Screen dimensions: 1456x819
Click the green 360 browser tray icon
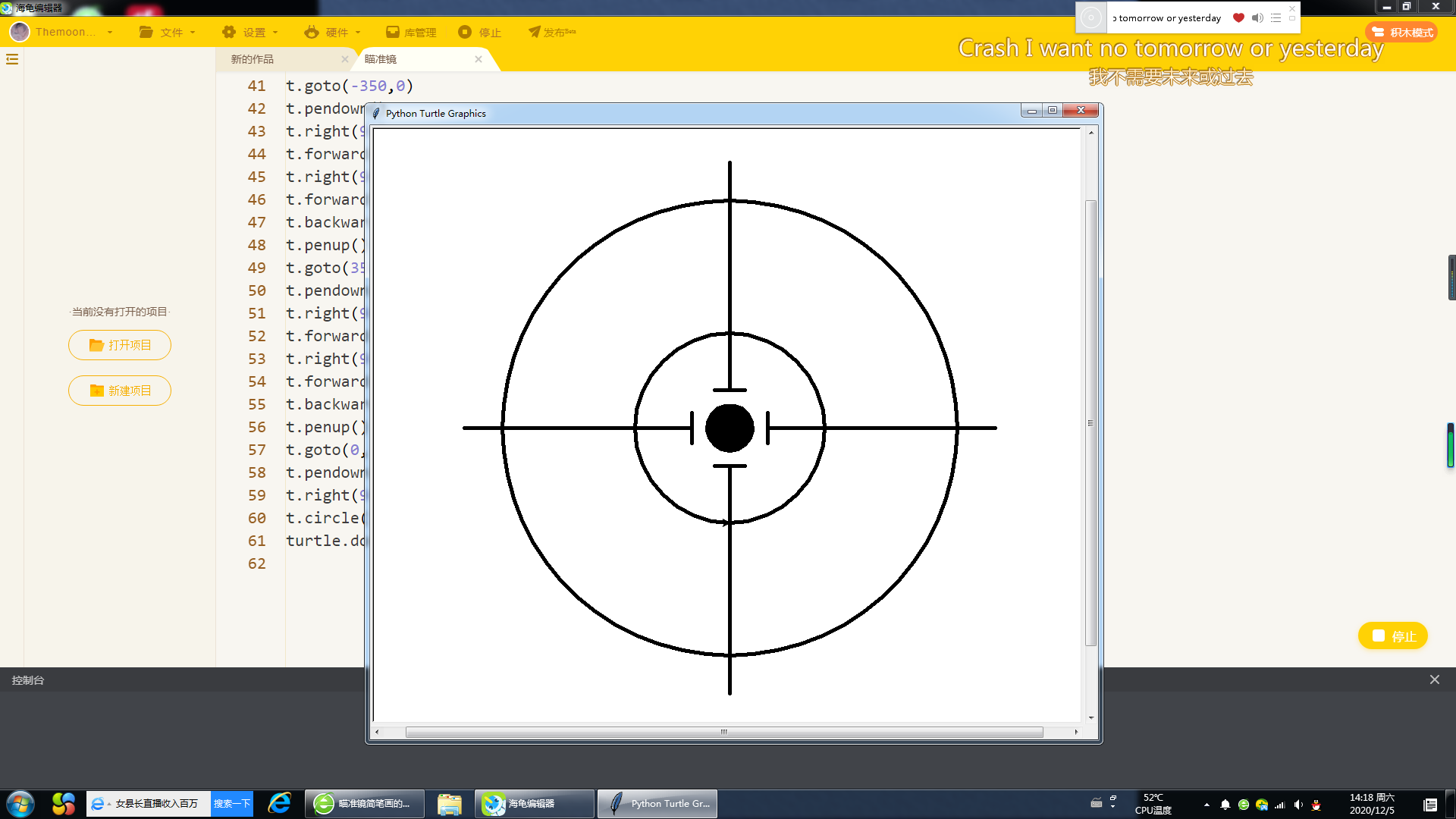coord(1244,805)
